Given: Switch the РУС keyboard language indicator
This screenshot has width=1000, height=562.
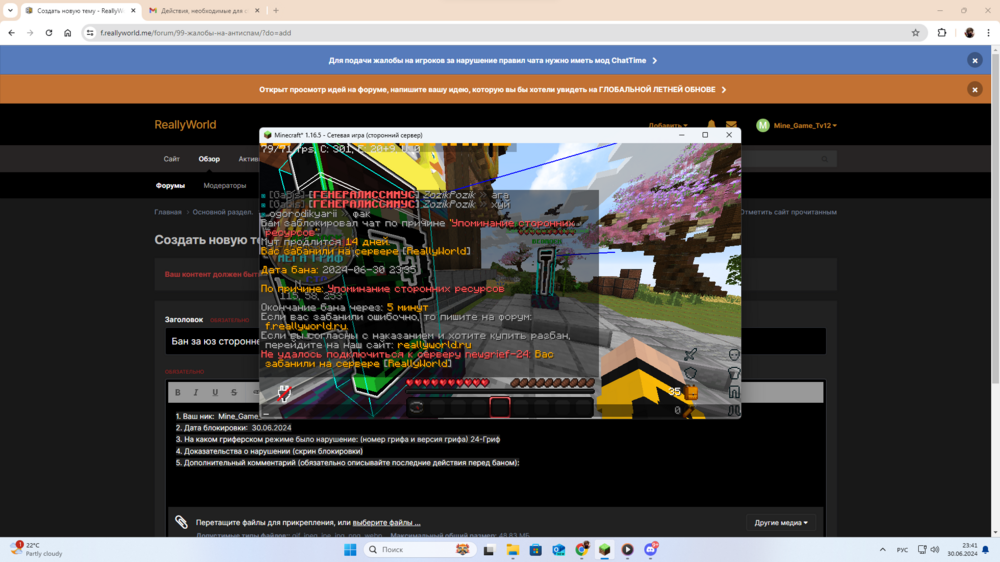Looking at the screenshot, I should (902, 549).
